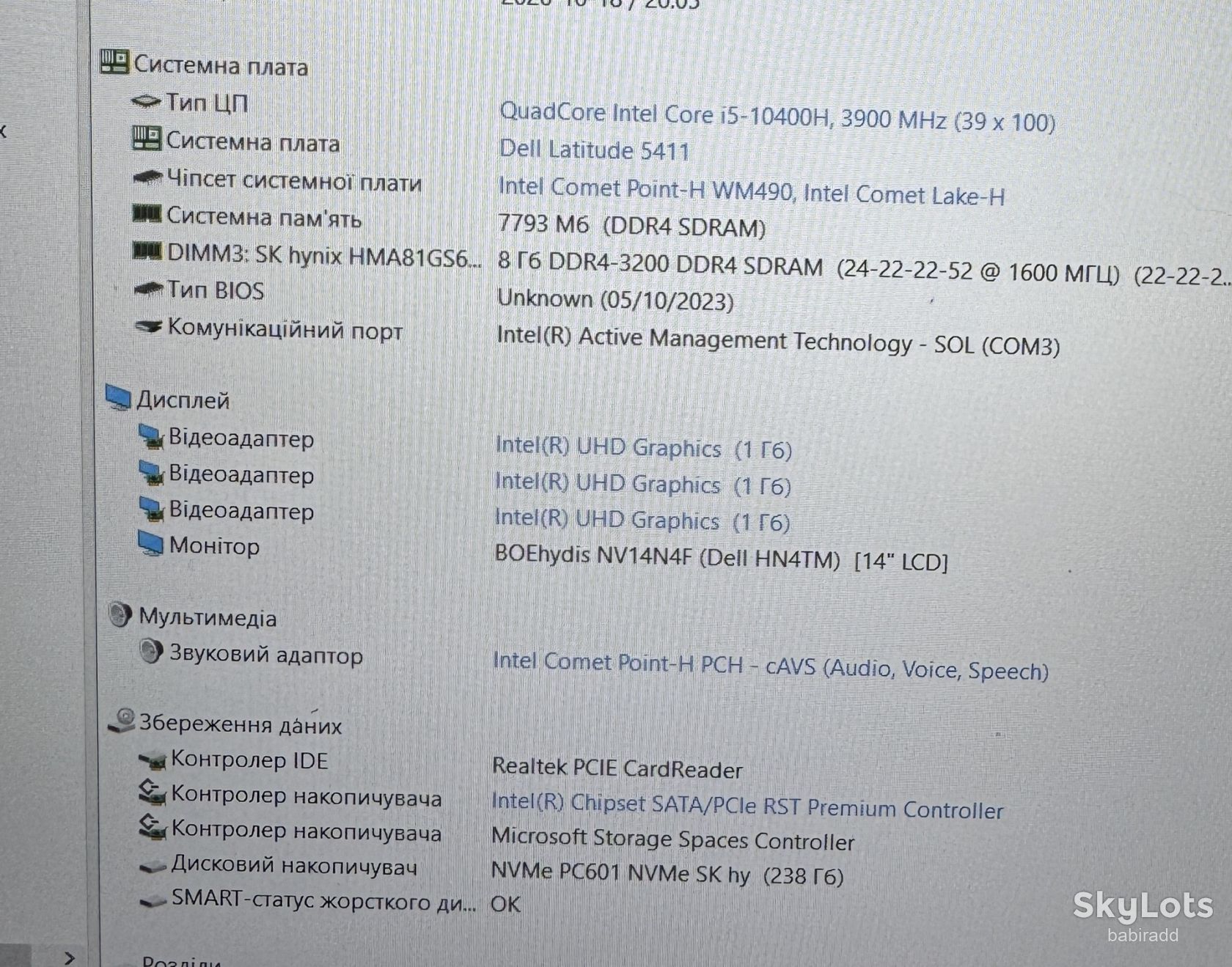Click the DIMM3 memory module icon
The height and width of the screenshot is (967, 1232).
pyautogui.click(x=147, y=251)
